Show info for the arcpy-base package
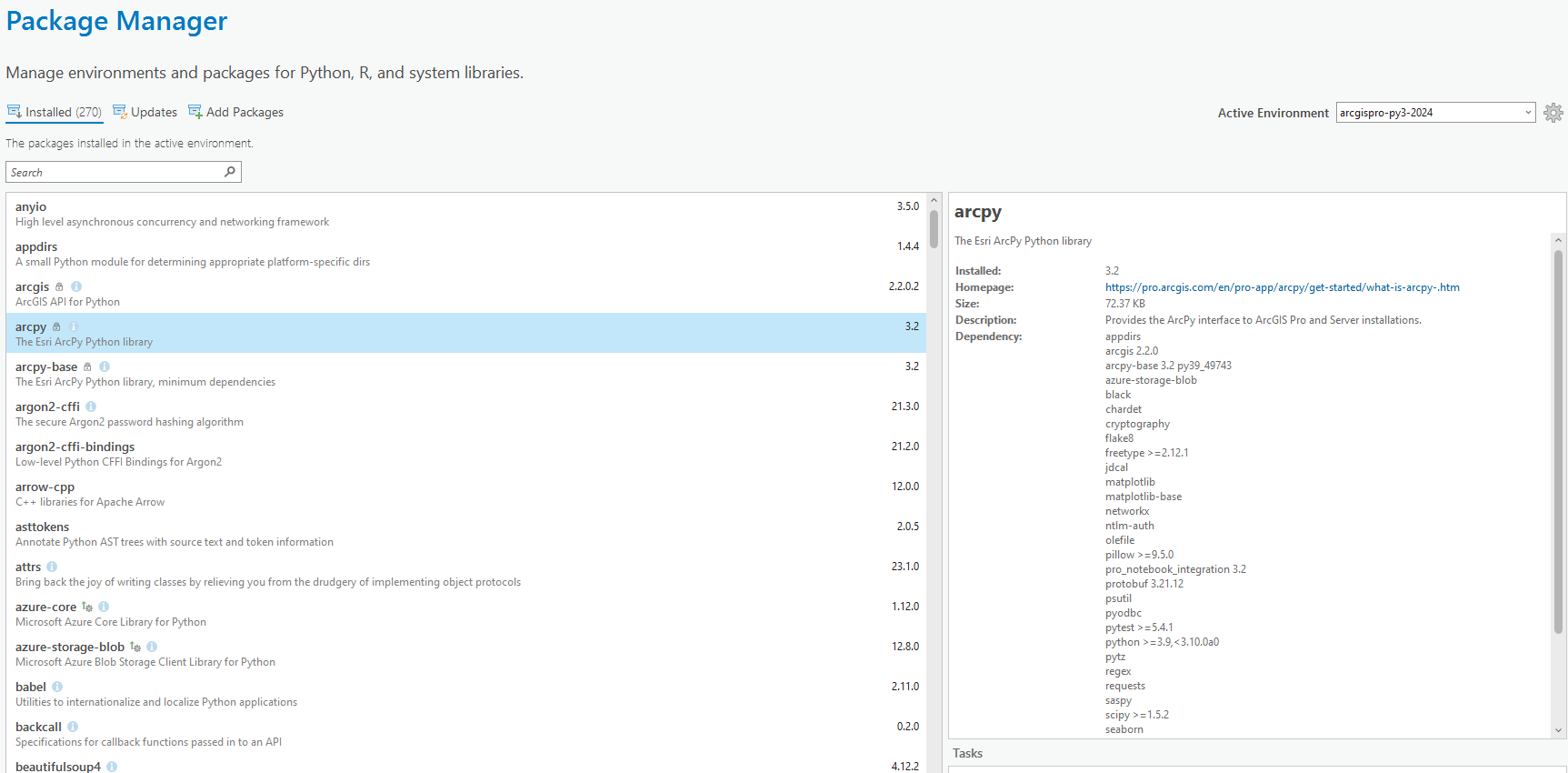The height and width of the screenshot is (773, 1568). coord(105,366)
